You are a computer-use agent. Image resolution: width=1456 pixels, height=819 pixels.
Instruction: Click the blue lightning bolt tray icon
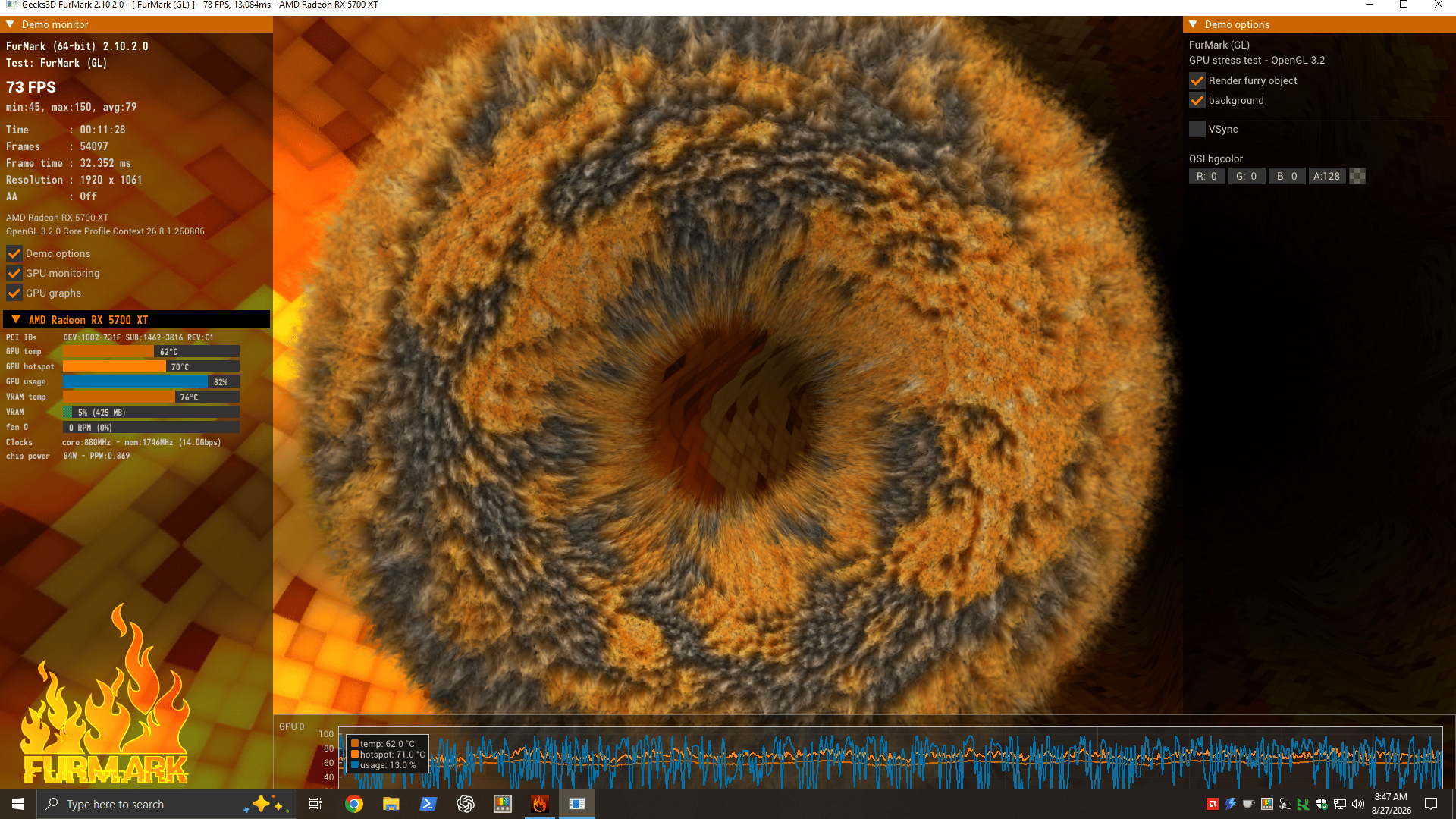(x=1230, y=804)
